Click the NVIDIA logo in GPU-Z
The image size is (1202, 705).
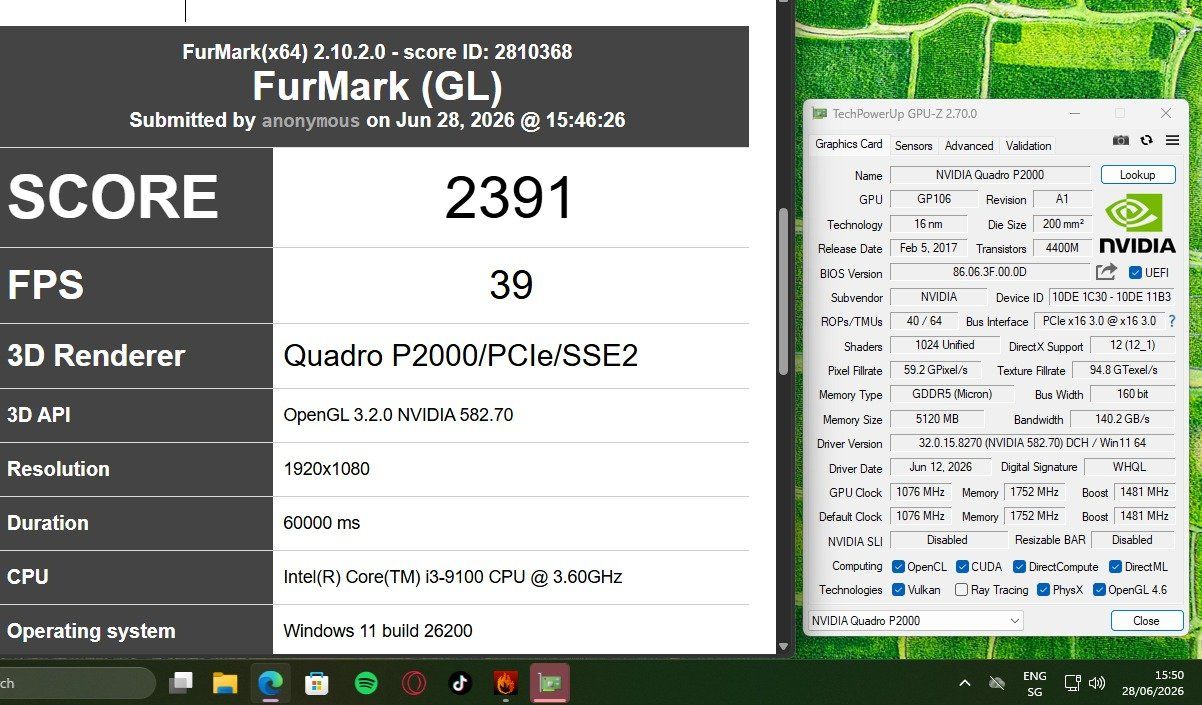[1137, 223]
